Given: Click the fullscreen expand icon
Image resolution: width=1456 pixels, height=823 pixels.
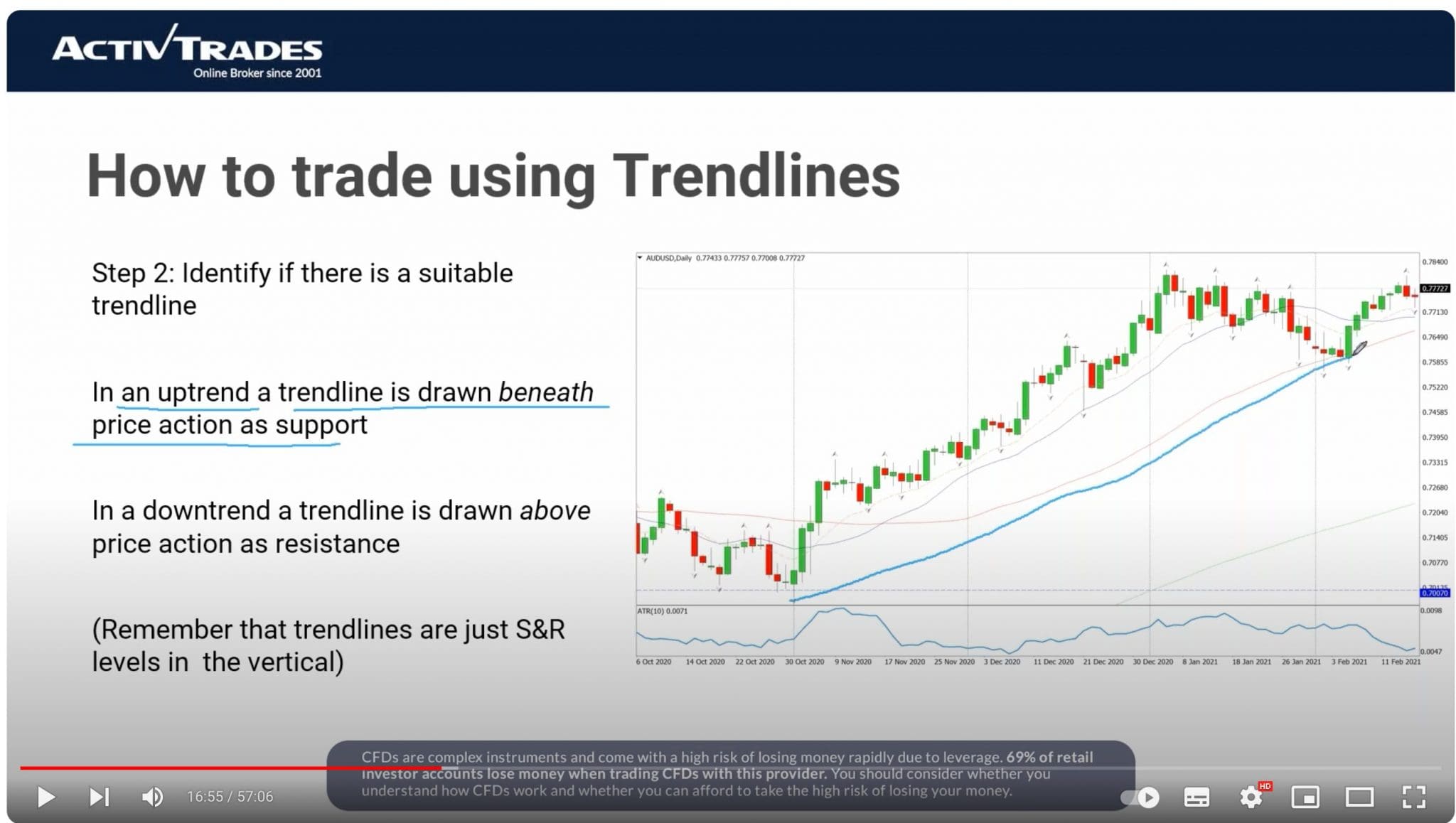Looking at the screenshot, I should point(1414,797).
